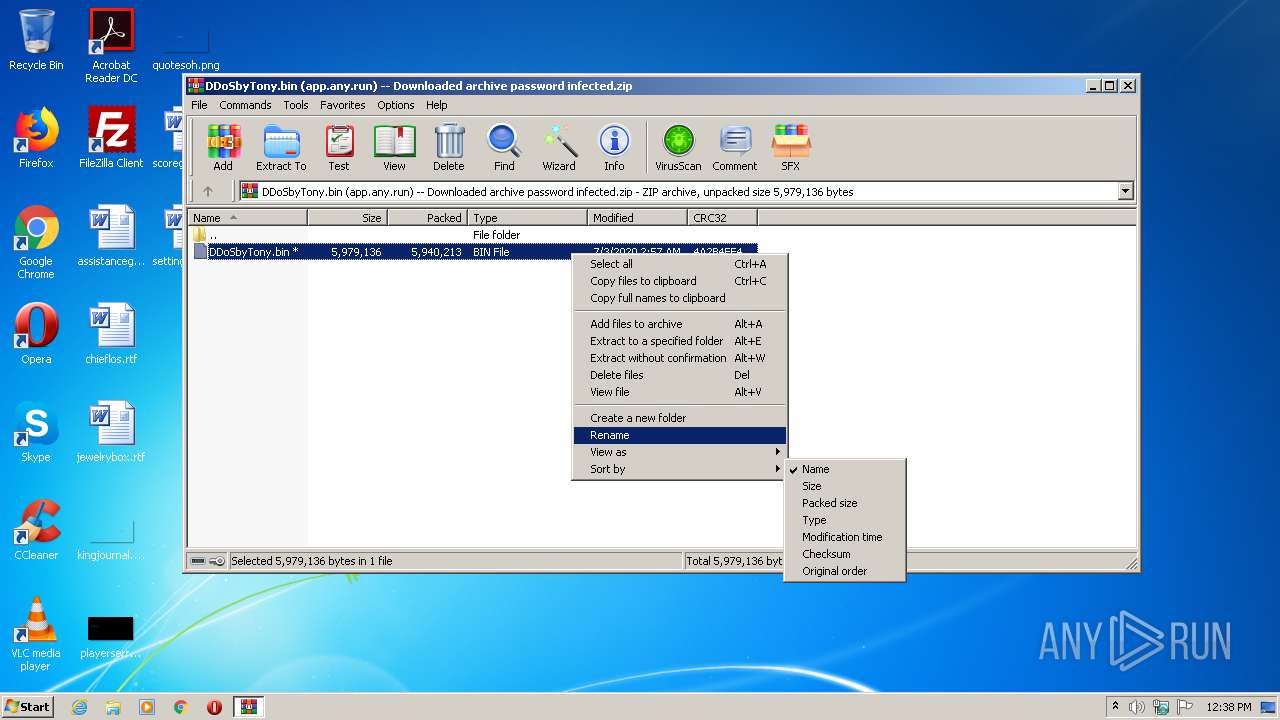Click the Packed column header

[427, 217]
